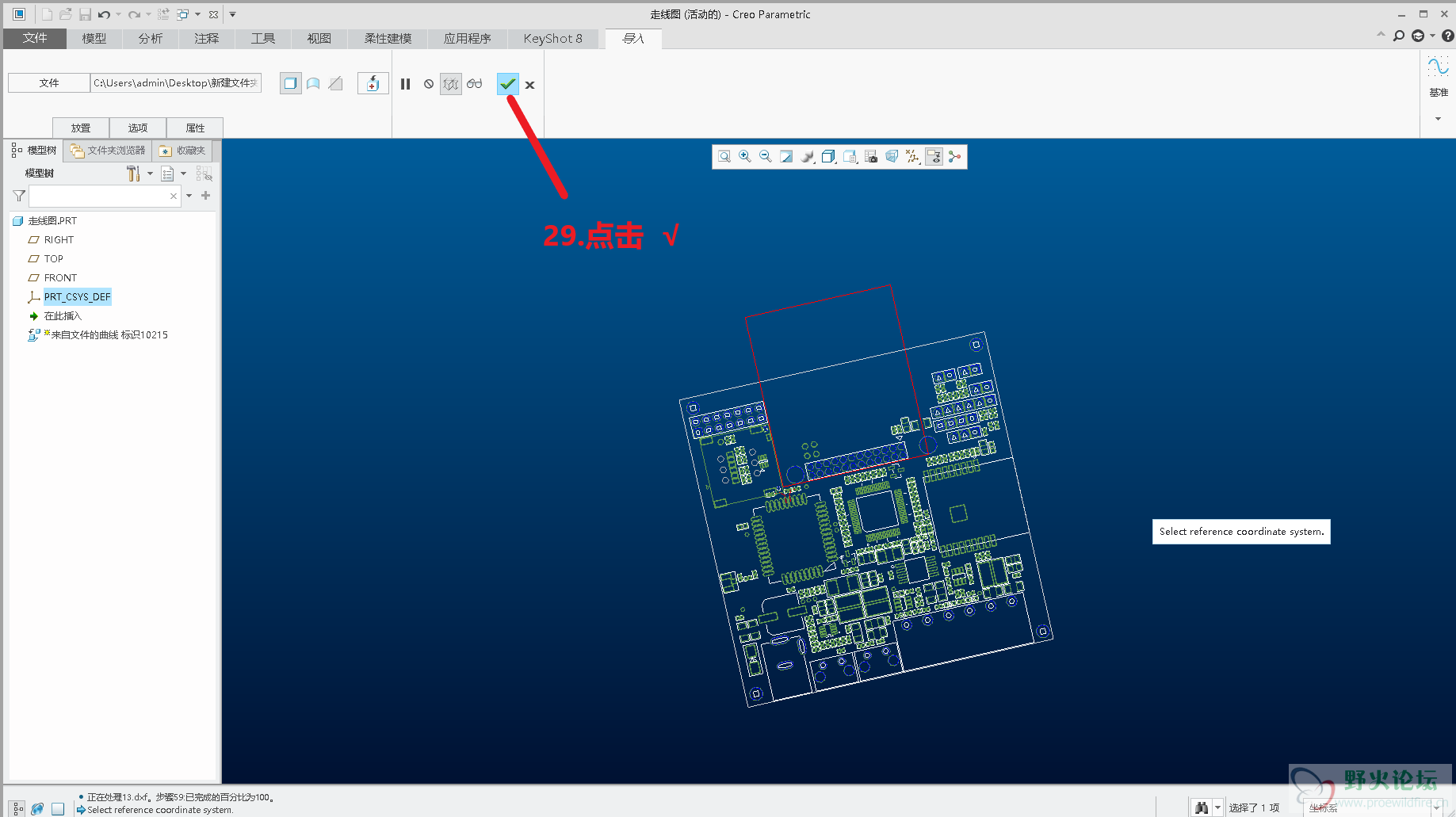Open the 柔性建模 ribbon tab
This screenshot has width=1456, height=817.
388,38
